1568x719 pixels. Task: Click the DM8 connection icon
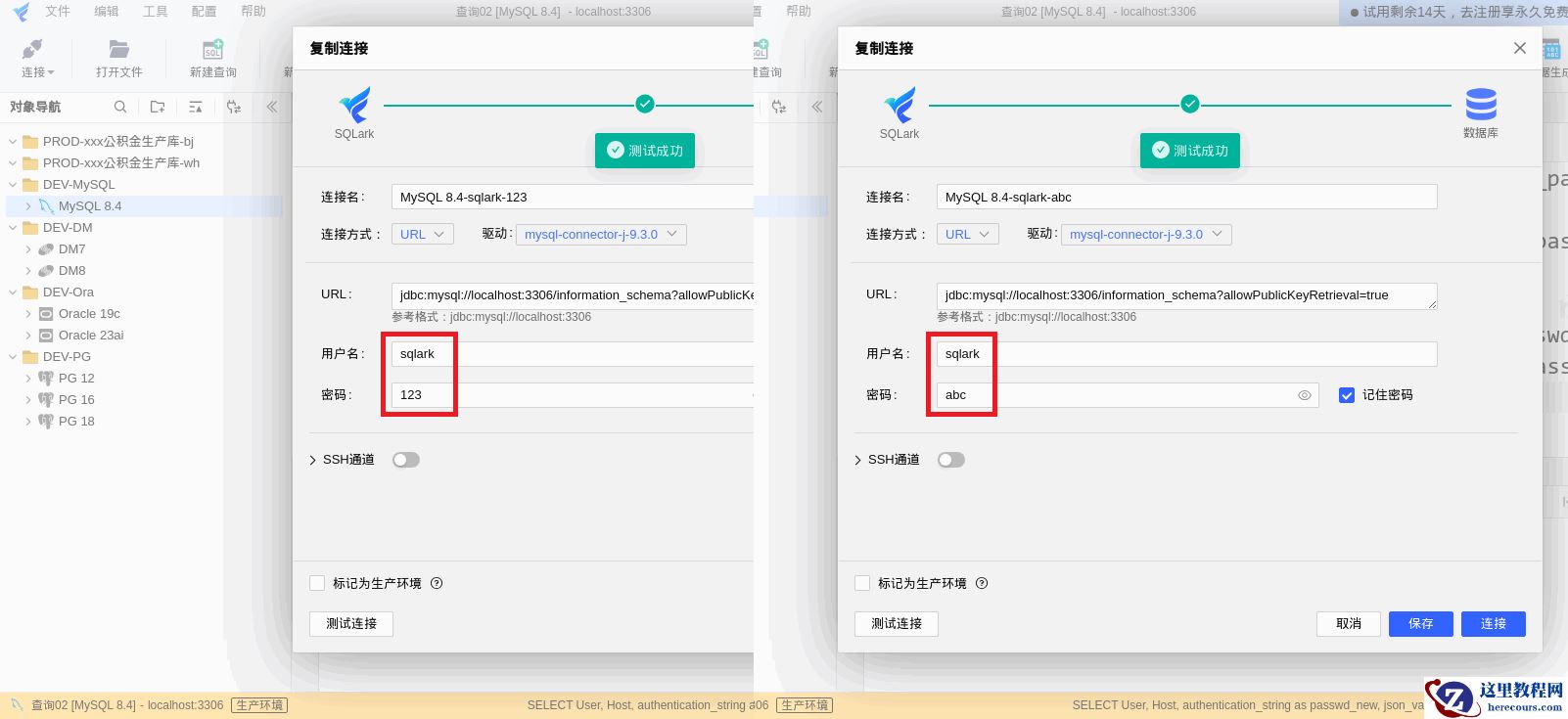click(x=46, y=271)
